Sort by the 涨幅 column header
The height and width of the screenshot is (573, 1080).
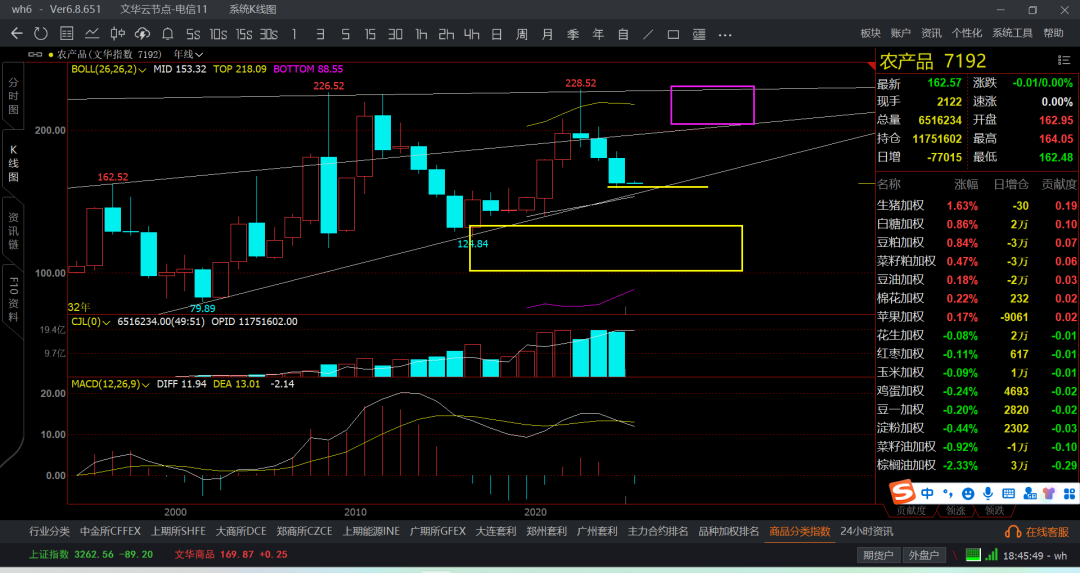966,184
